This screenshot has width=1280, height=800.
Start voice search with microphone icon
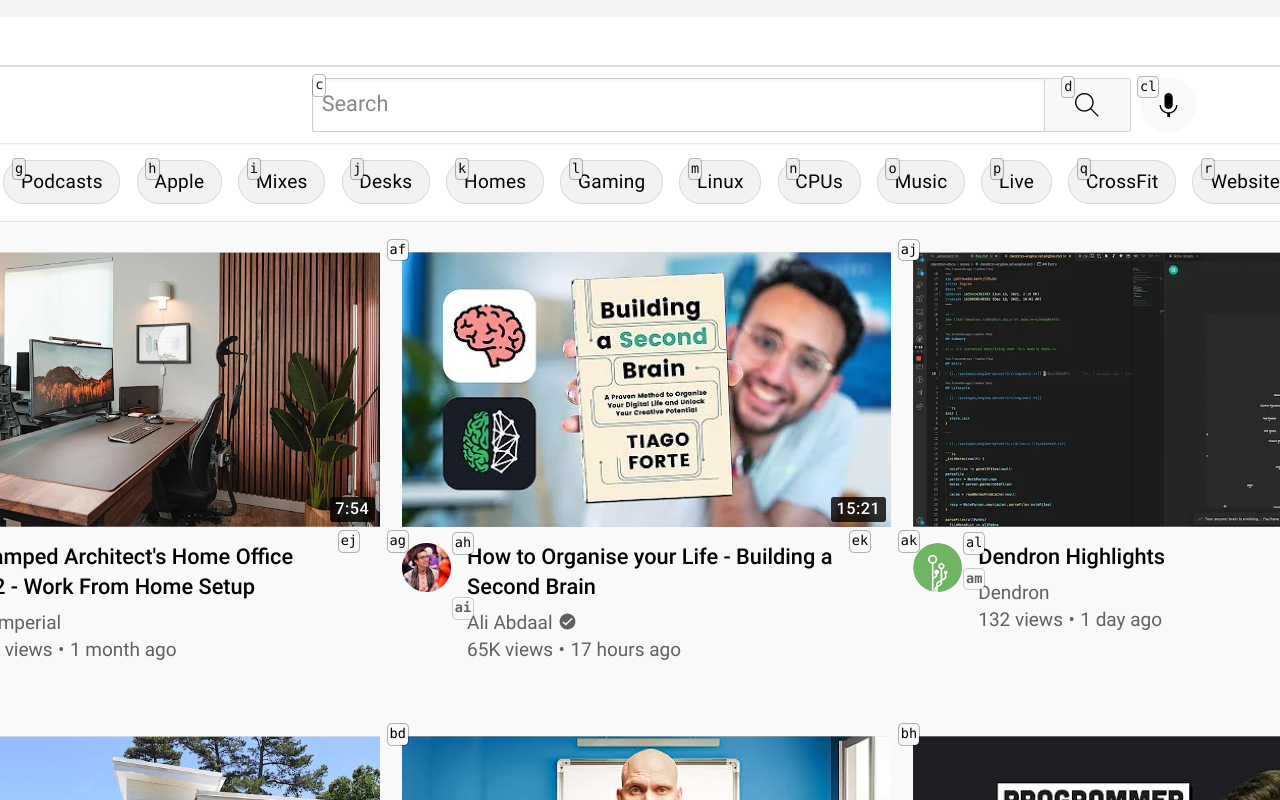click(1168, 105)
